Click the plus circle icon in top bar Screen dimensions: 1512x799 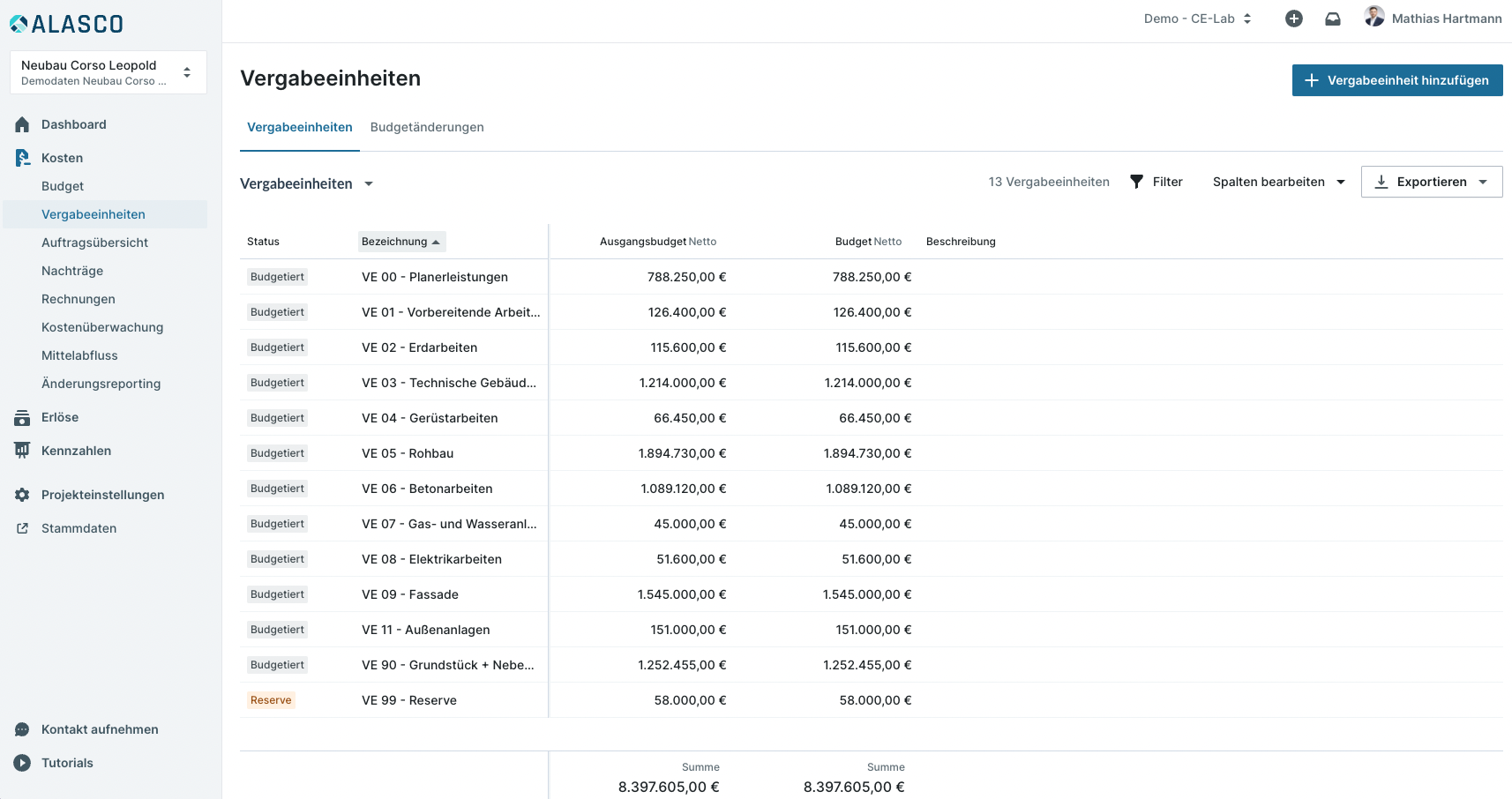[x=1293, y=19]
